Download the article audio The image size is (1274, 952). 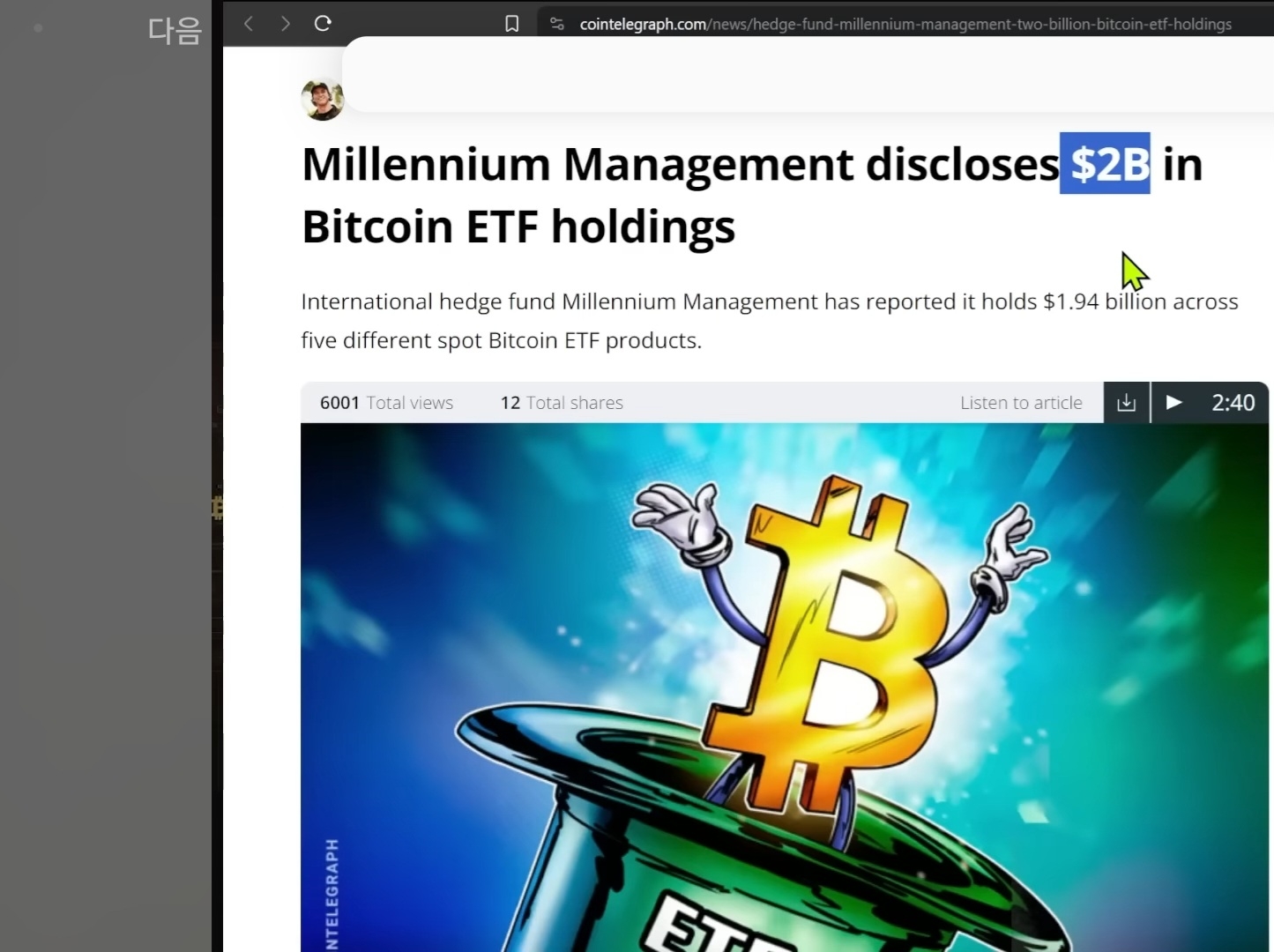[x=1126, y=403]
